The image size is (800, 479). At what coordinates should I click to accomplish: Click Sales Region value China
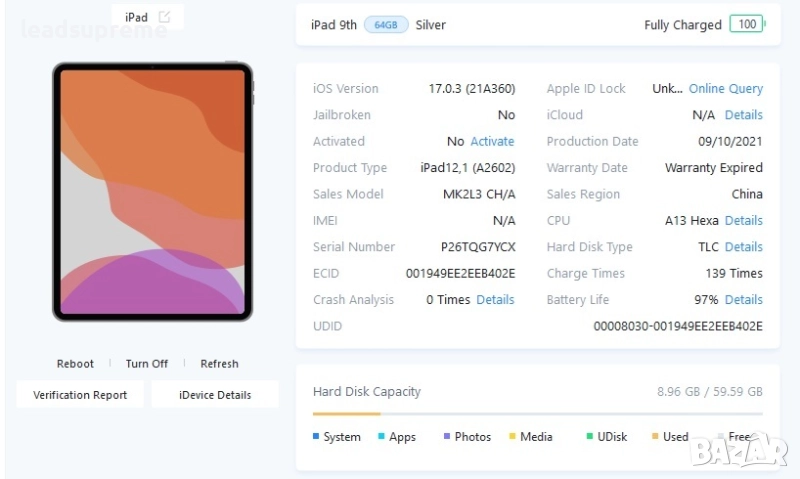(x=747, y=194)
